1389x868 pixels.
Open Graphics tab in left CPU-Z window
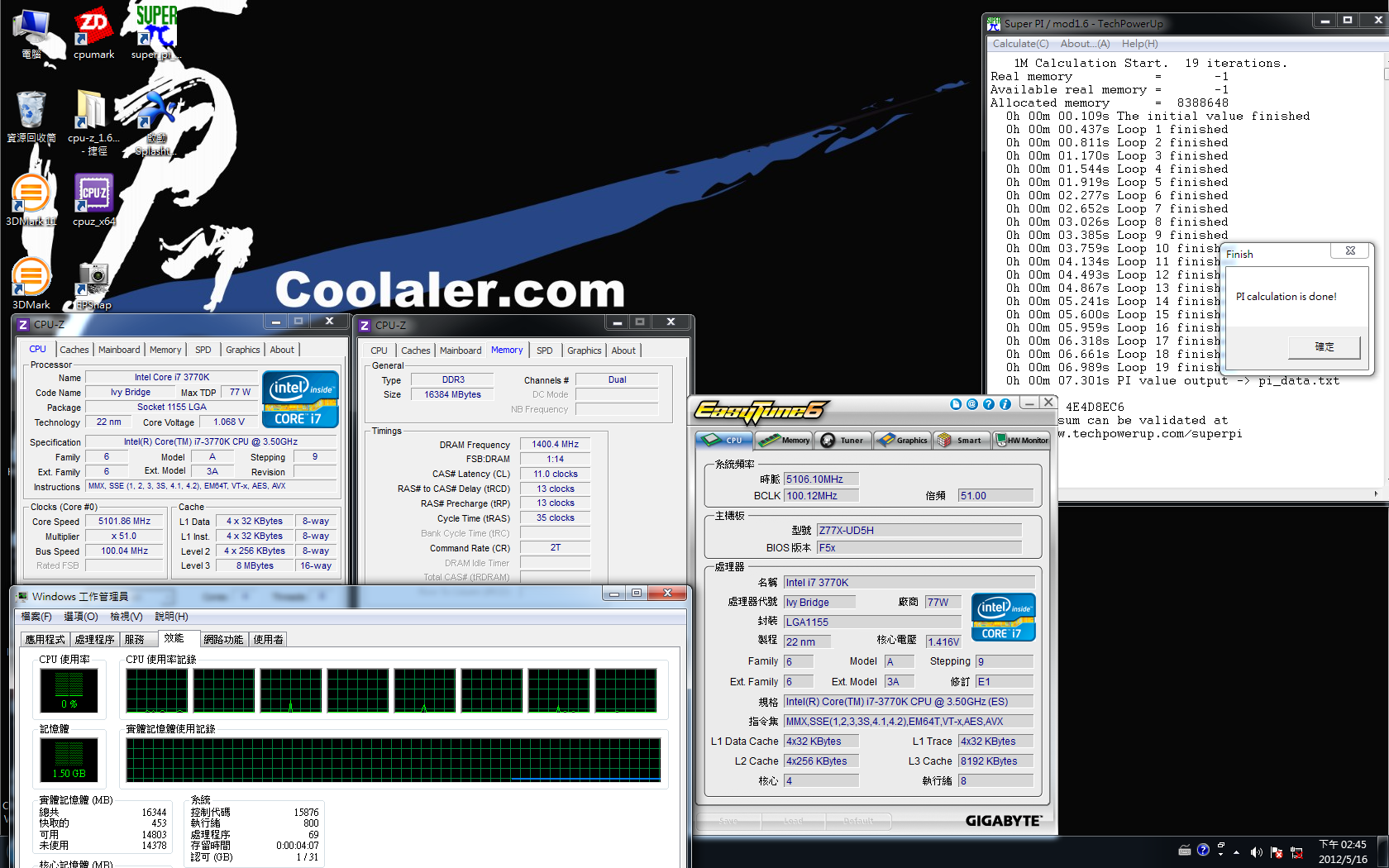point(242,350)
